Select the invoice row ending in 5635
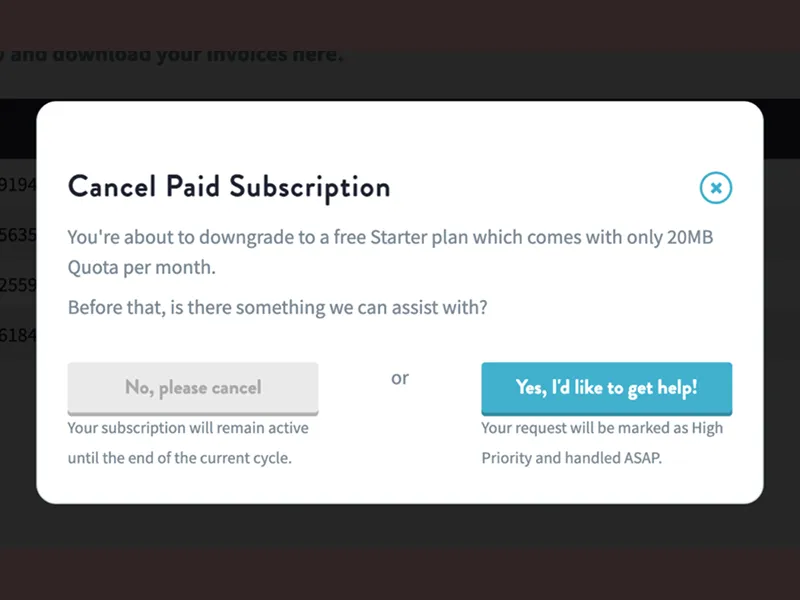Image resolution: width=800 pixels, height=600 pixels. pyautogui.click(x=17, y=236)
